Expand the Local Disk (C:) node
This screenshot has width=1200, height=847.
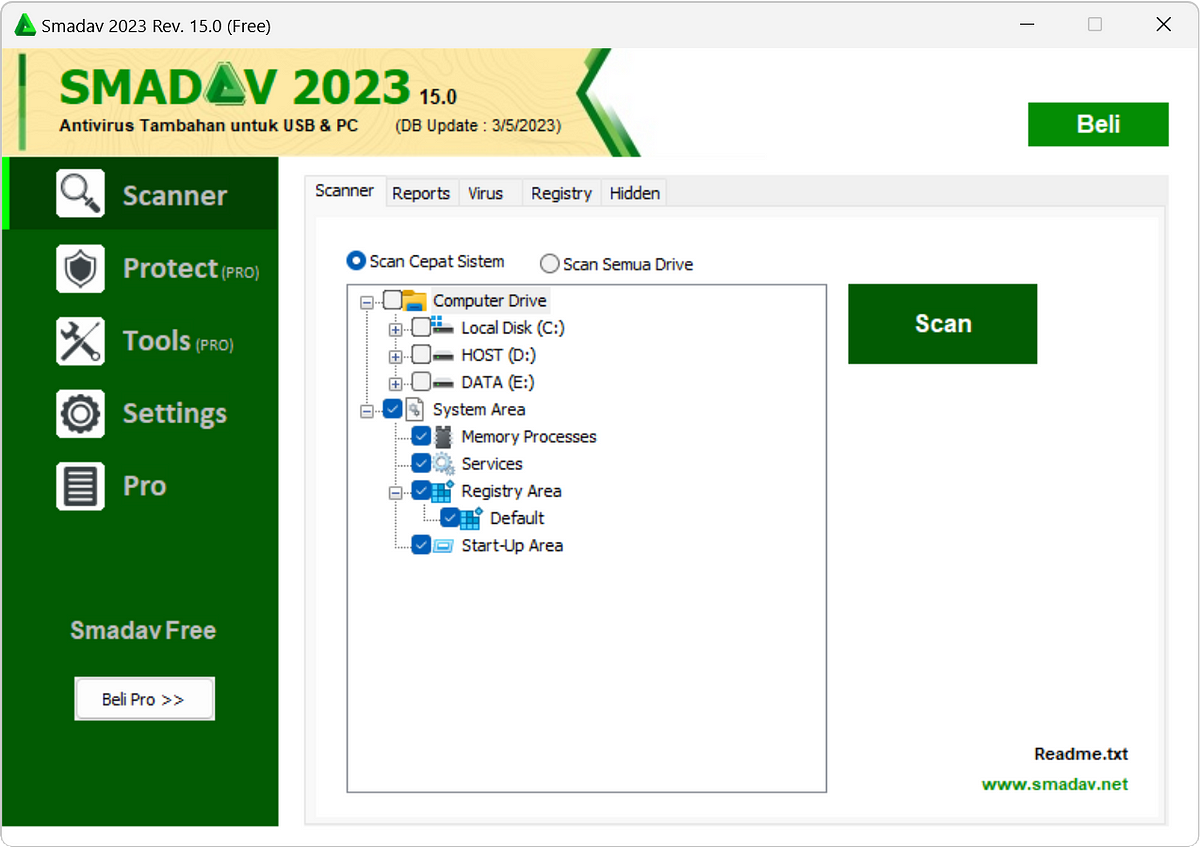[396, 329]
